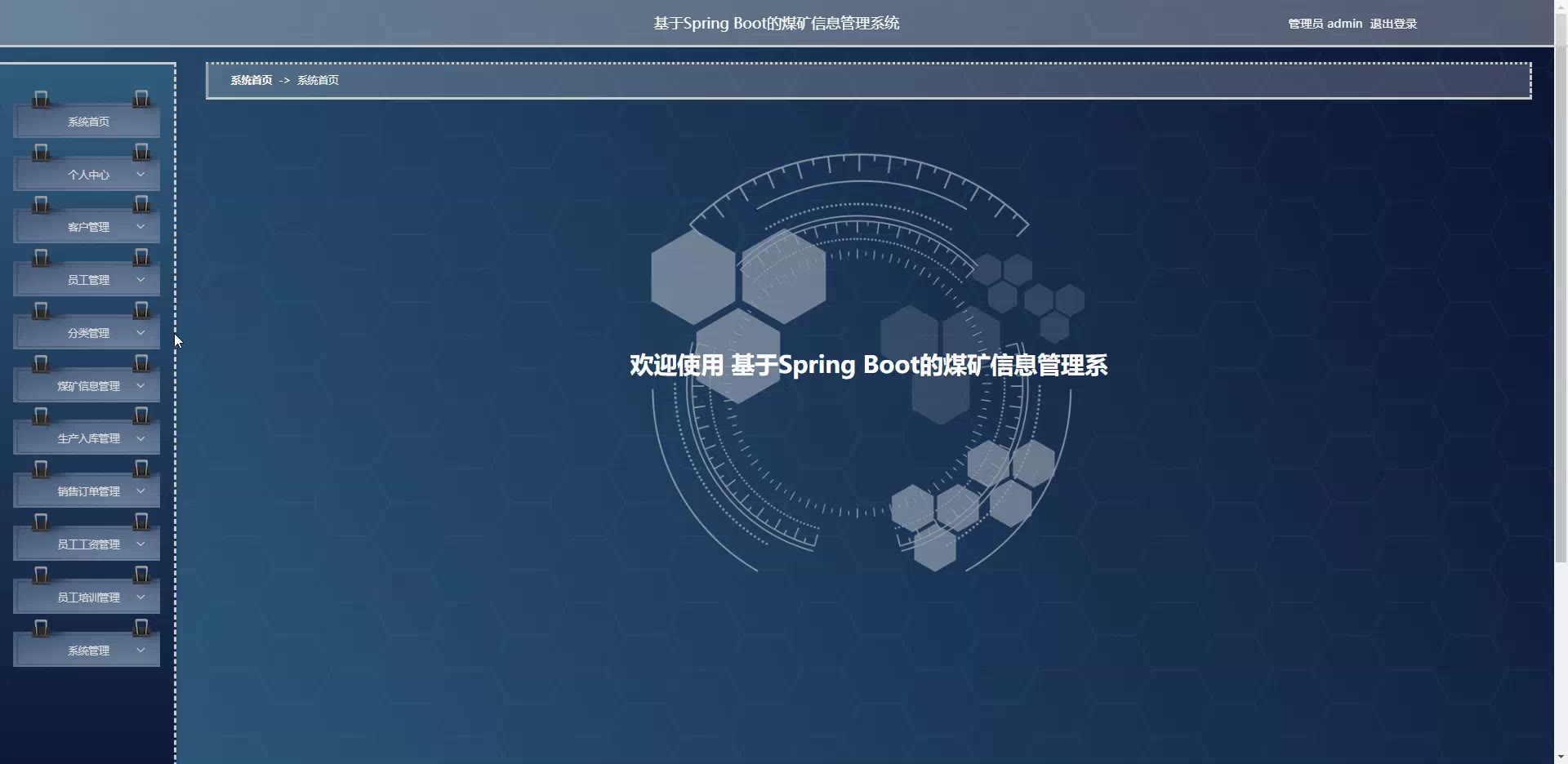Click the 欢迎使用 welcome banner text
This screenshot has height=764, width=1568.
[x=868, y=365]
